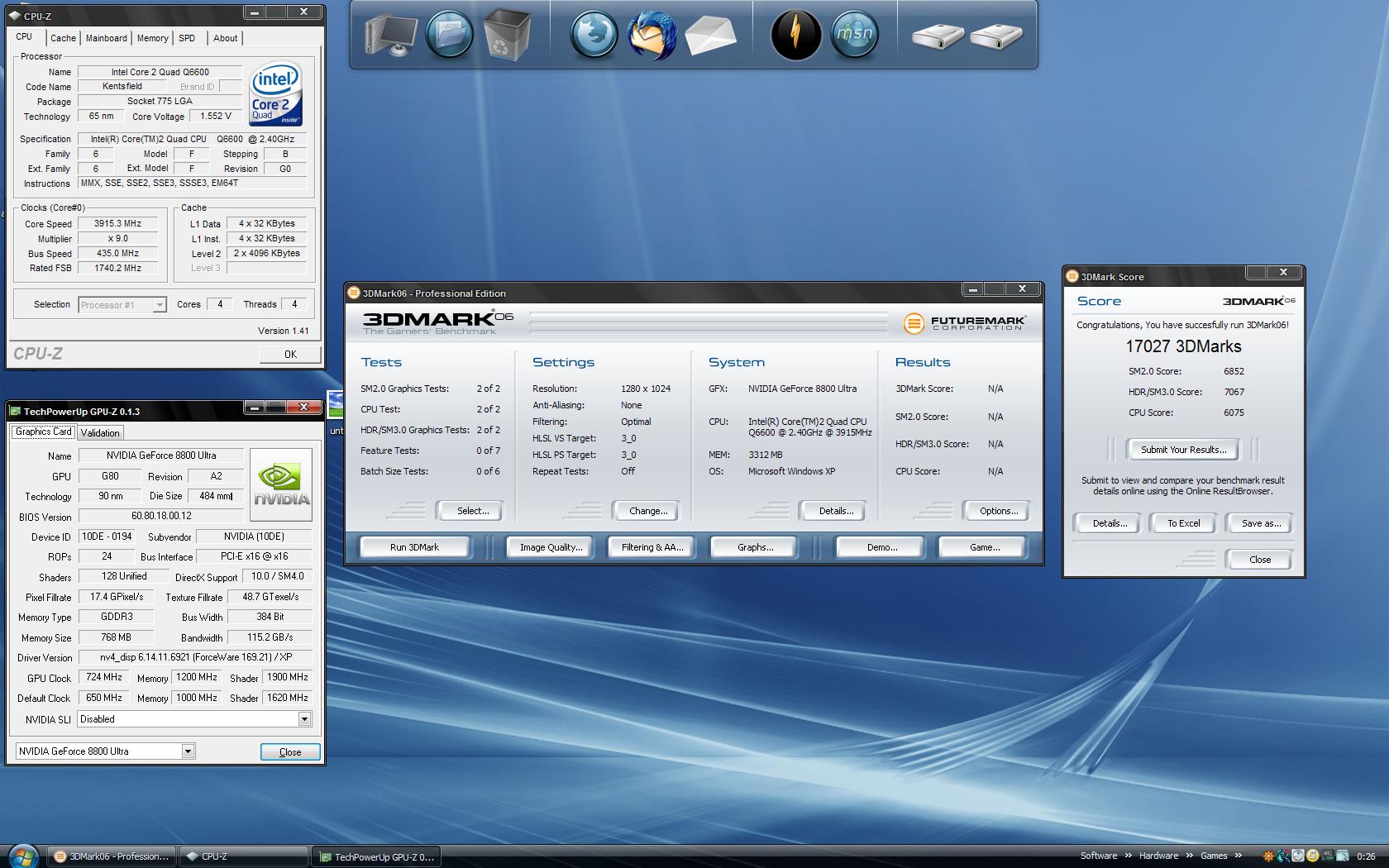The image size is (1389, 868).
Task: Click the 0:26 taskbar clock
Action: pyautogui.click(x=1366, y=856)
